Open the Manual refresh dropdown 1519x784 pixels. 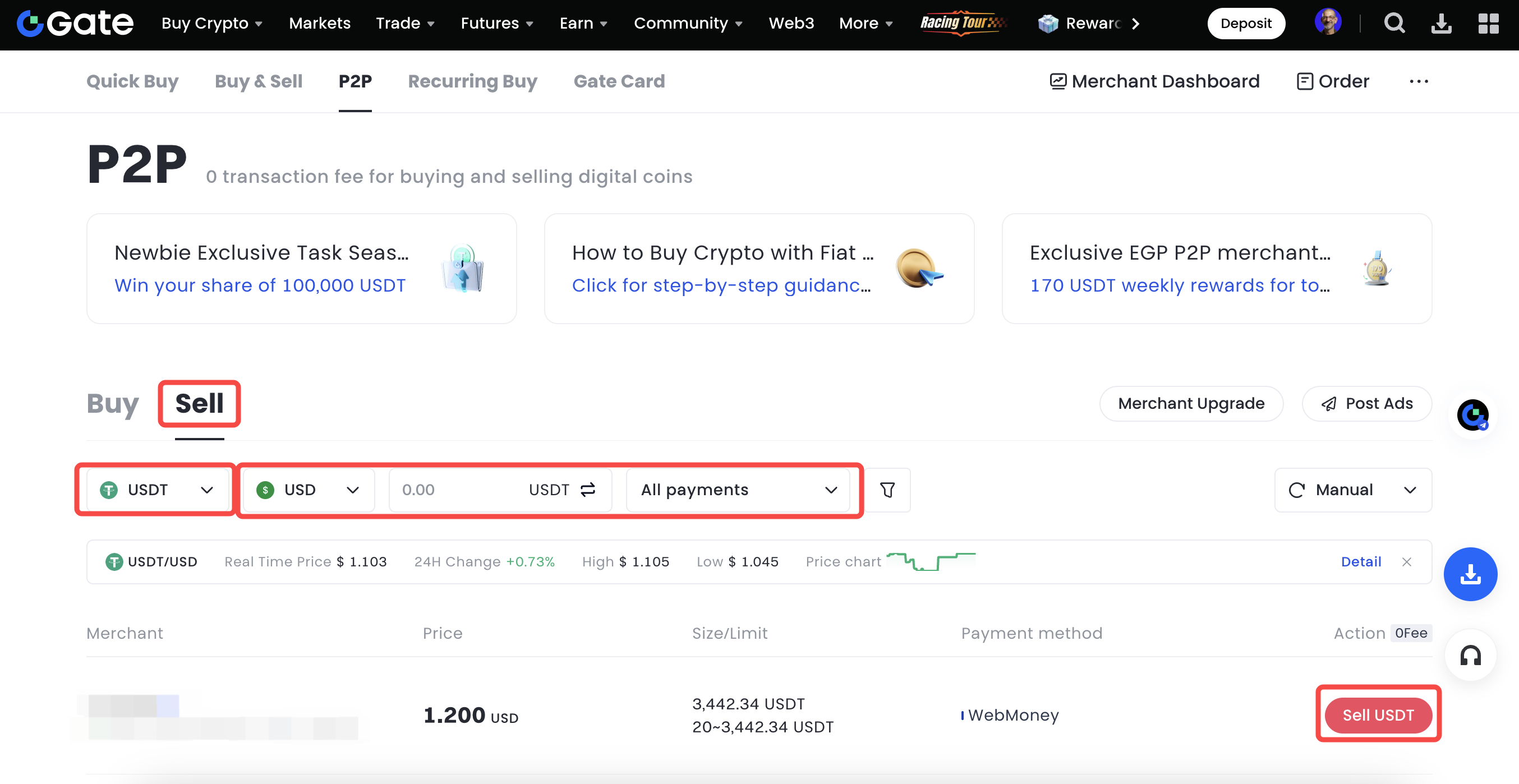(1353, 490)
